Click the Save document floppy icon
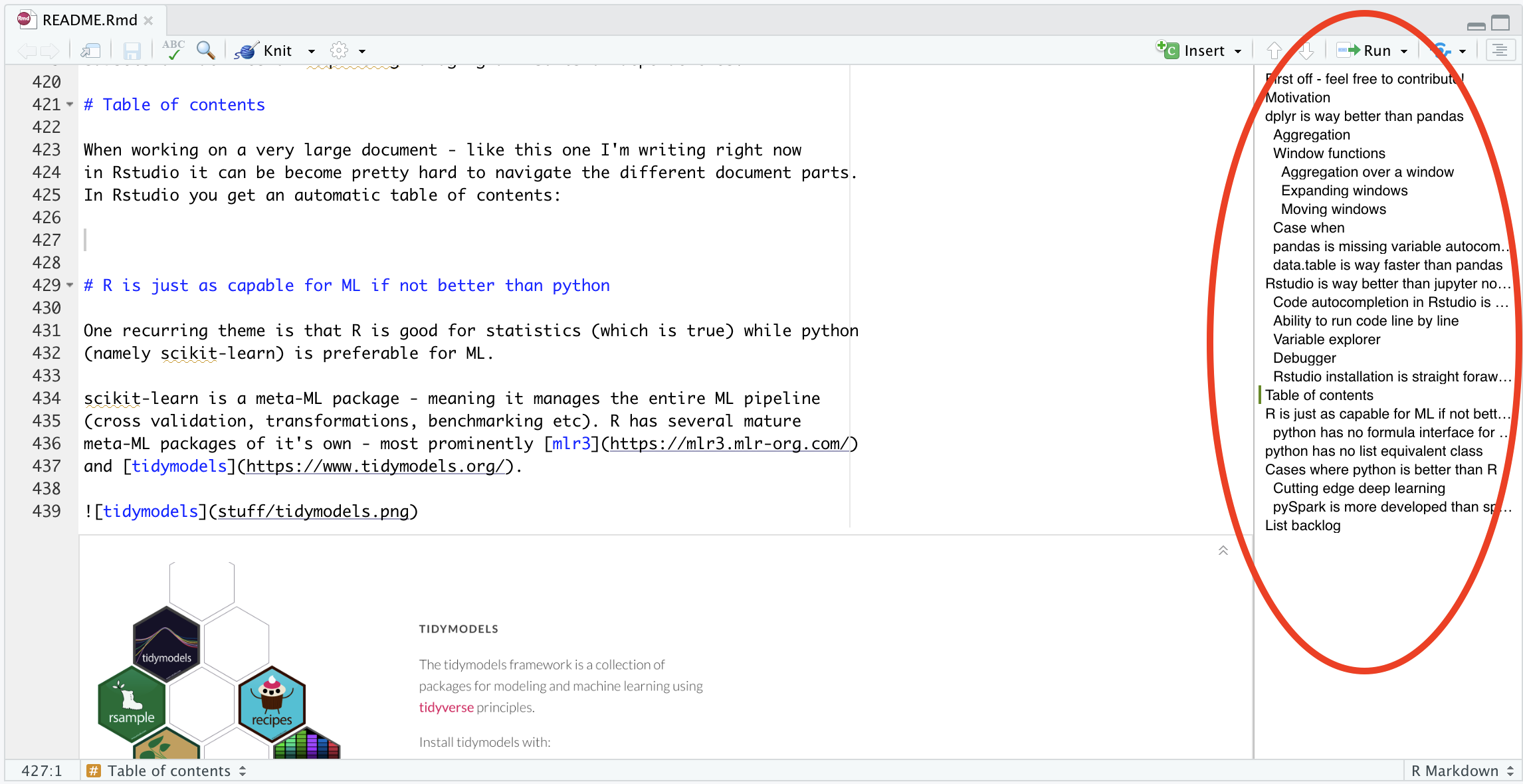Image resolution: width=1523 pixels, height=784 pixels. coord(132,50)
